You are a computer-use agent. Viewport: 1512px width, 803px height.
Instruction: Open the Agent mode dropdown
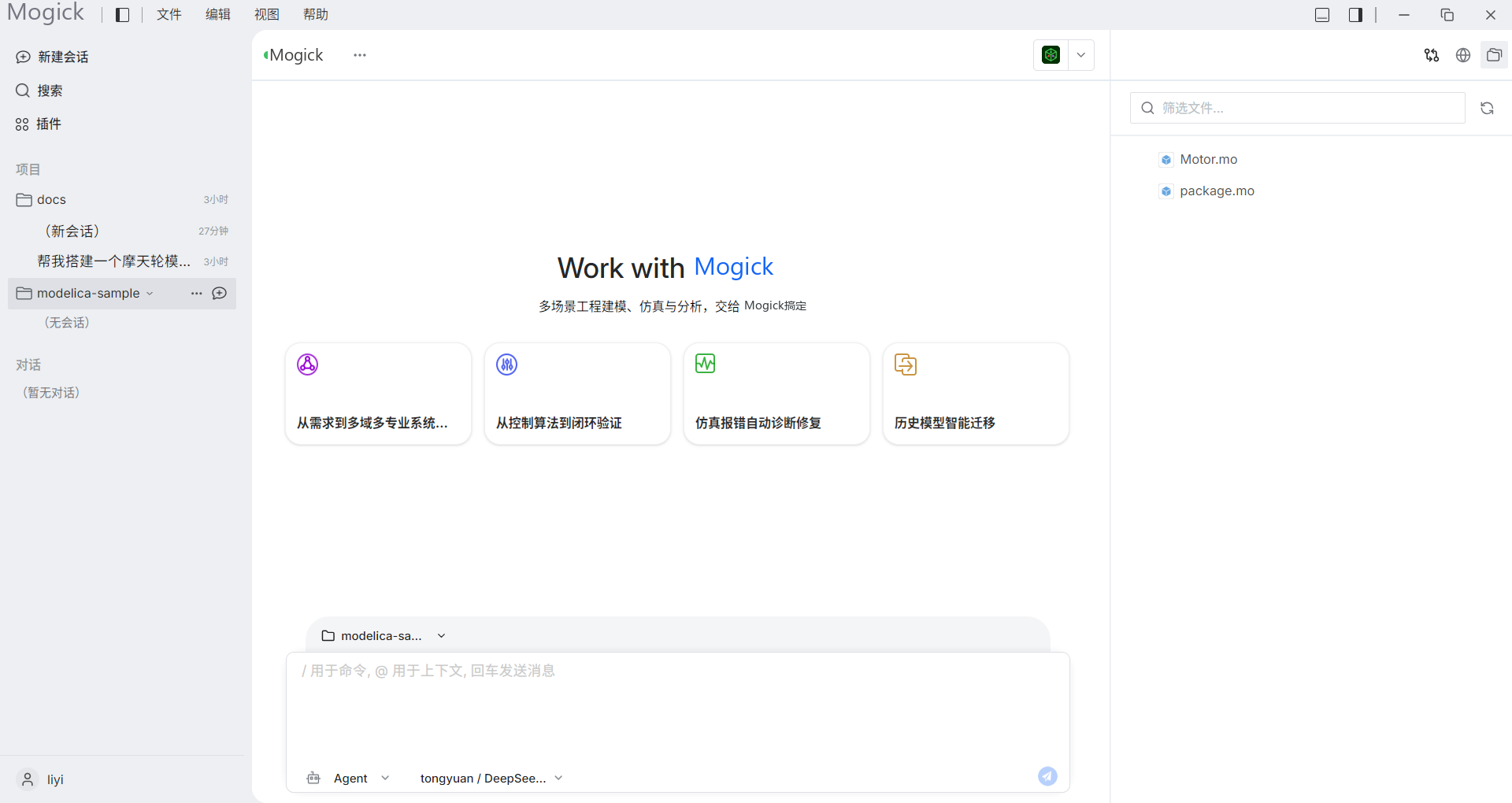coord(348,779)
